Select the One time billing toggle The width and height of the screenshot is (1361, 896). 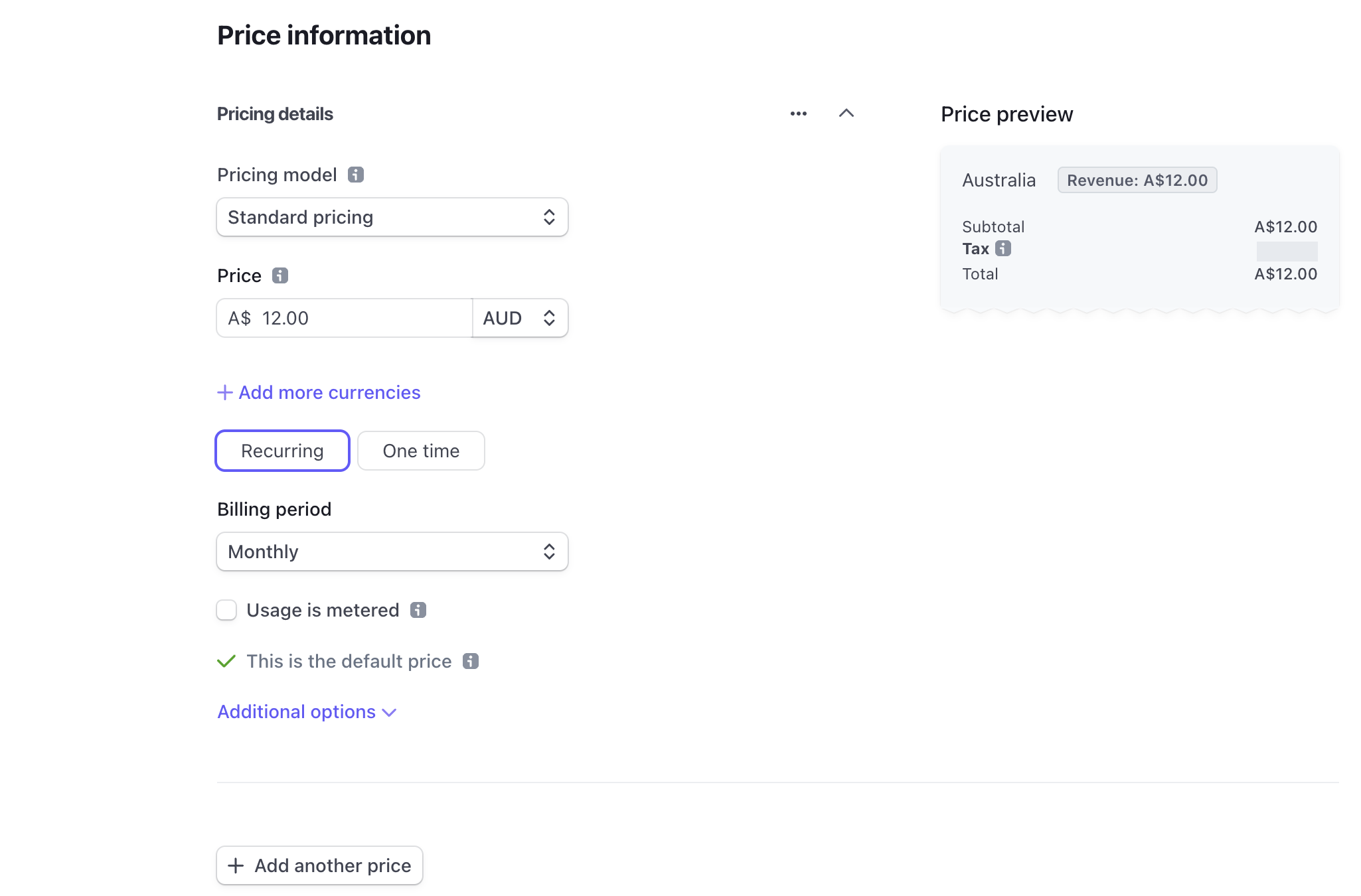(421, 451)
